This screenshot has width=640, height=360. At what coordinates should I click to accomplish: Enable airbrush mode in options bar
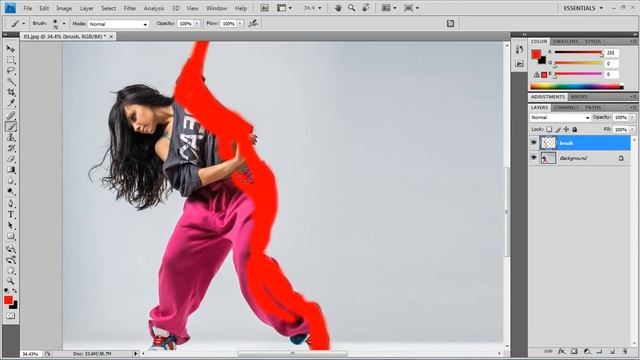click(253, 24)
